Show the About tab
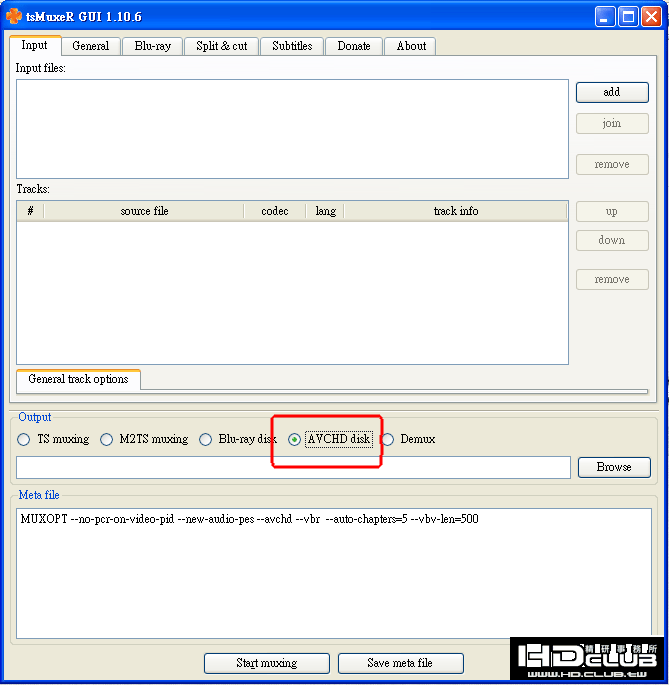Screen dimensions: 669x685 (411, 46)
